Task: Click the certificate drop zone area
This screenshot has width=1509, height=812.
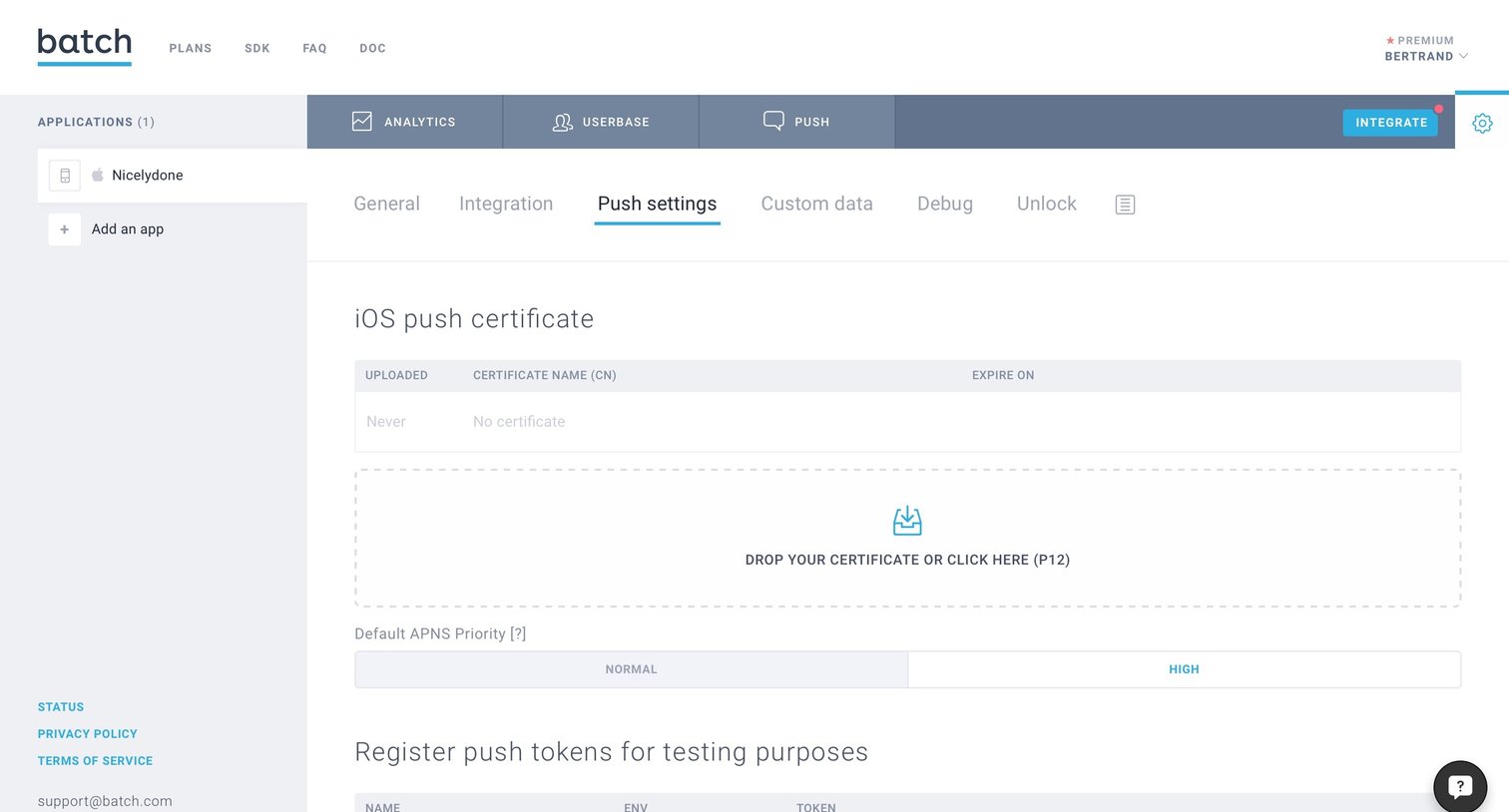Action: (x=907, y=539)
